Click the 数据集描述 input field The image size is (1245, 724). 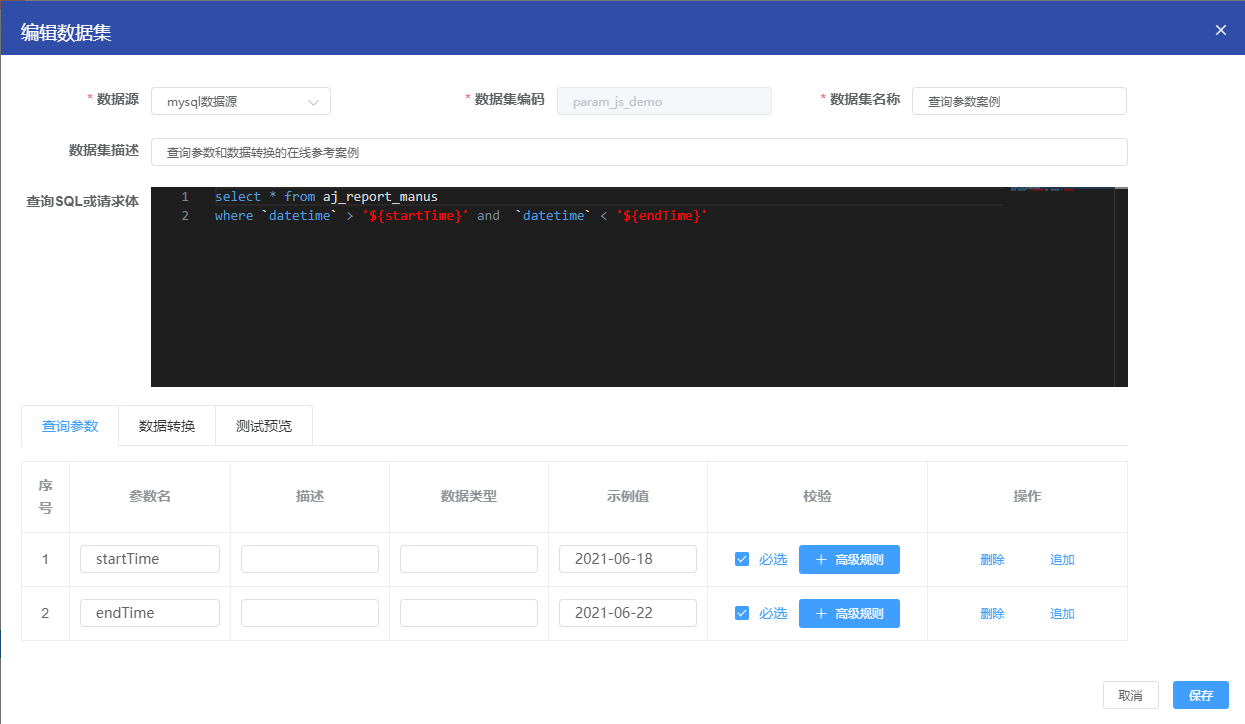tap(639, 153)
